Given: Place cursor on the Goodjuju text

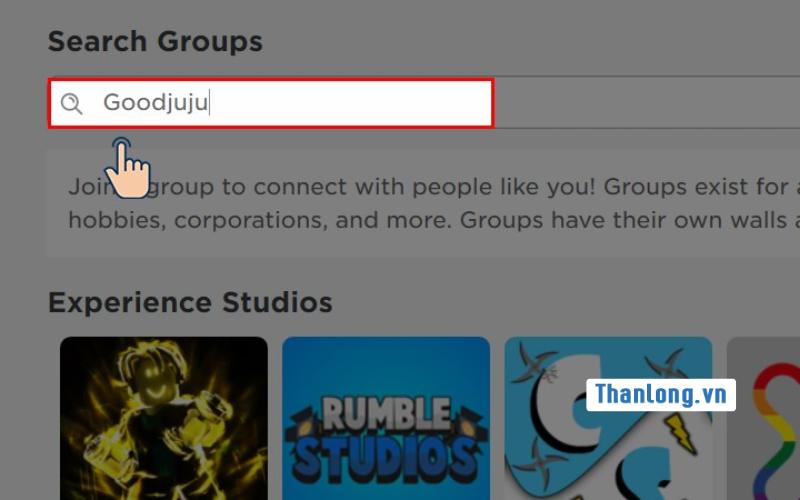Looking at the screenshot, I should click(x=156, y=103).
